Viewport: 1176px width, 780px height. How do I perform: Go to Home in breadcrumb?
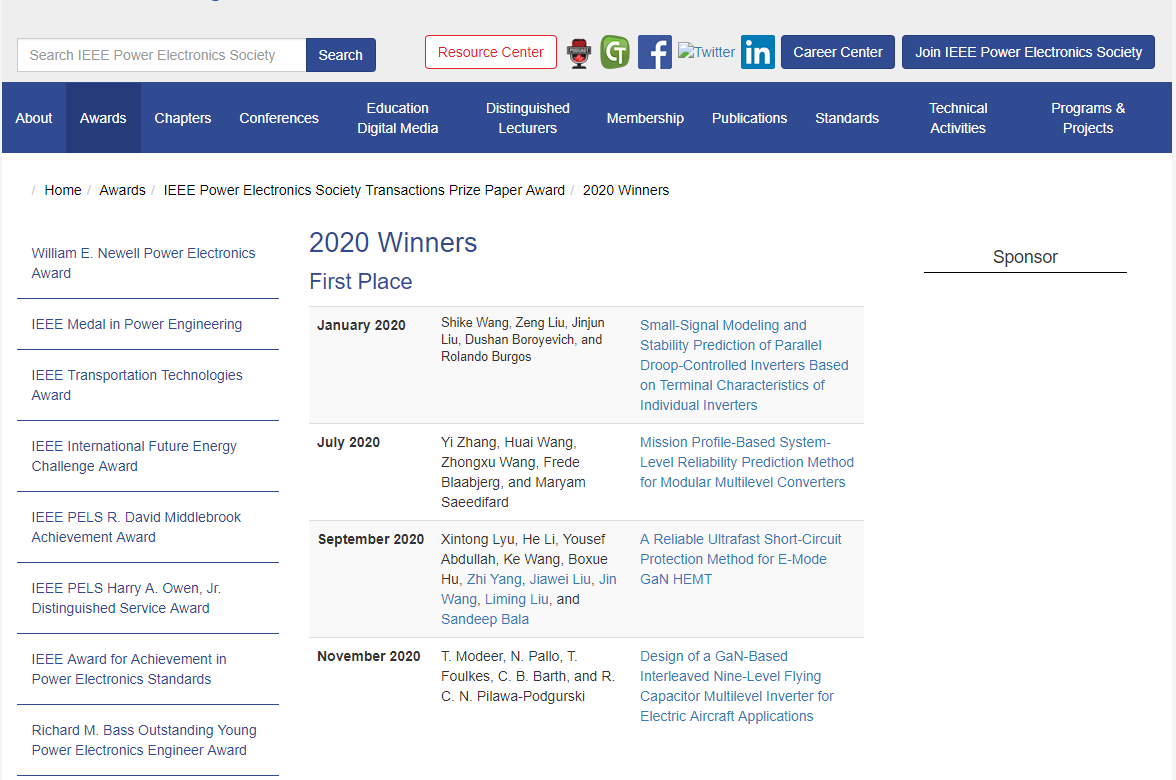[x=62, y=190]
